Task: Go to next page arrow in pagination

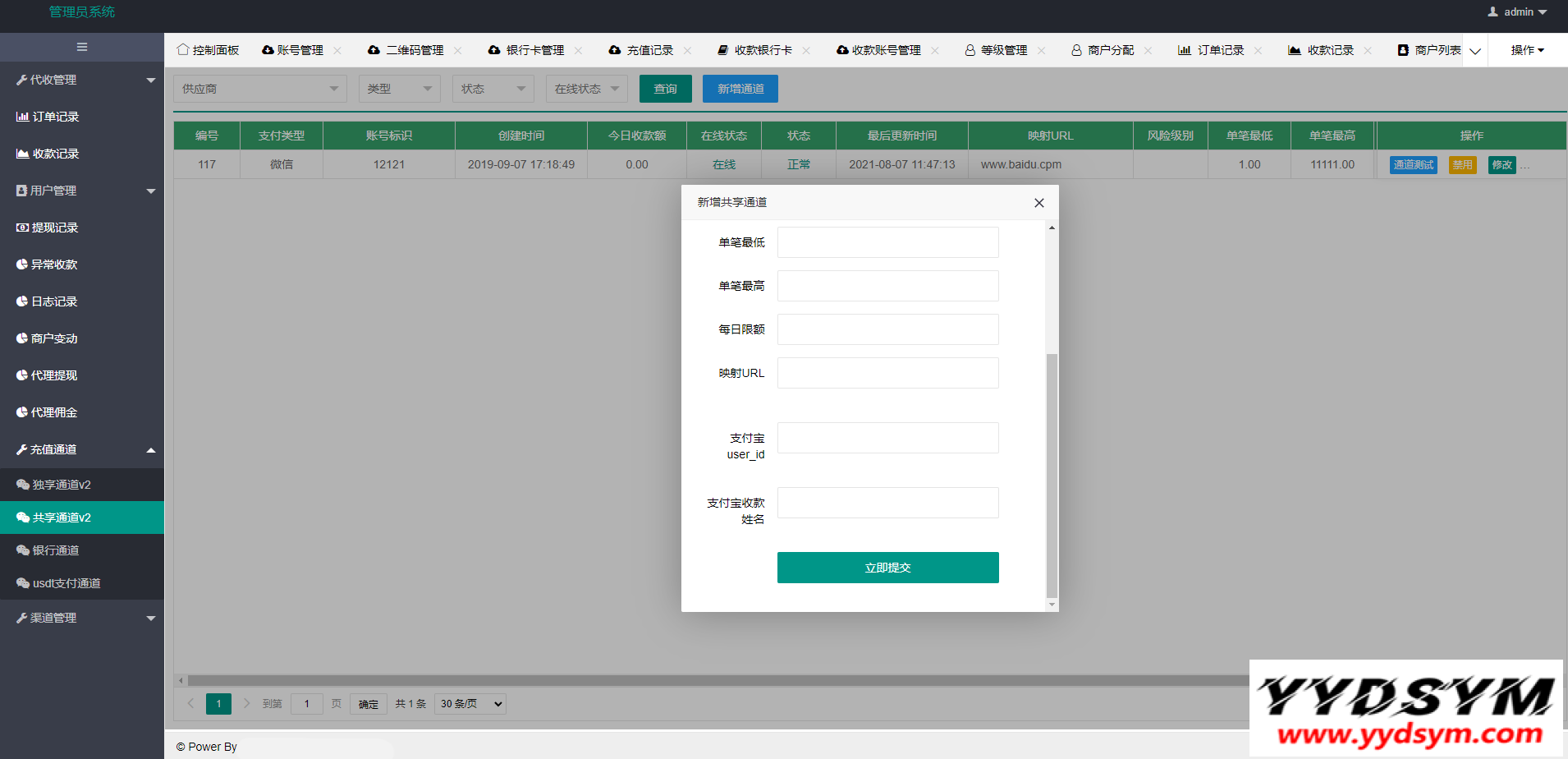Action: pos(246,703)
